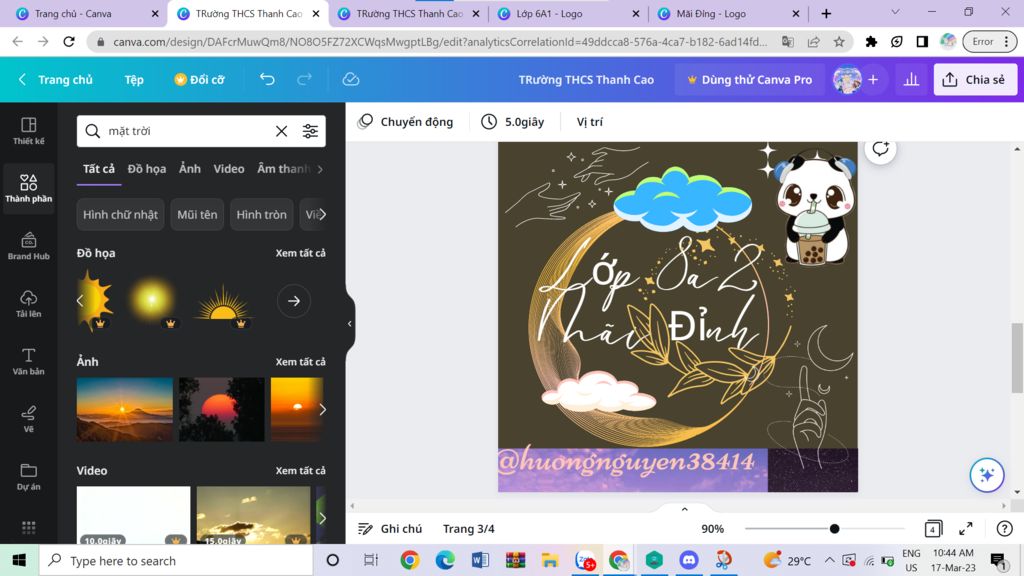Open the Windows Start menu
Screen dimensions: 1024x576
point(19,560)
